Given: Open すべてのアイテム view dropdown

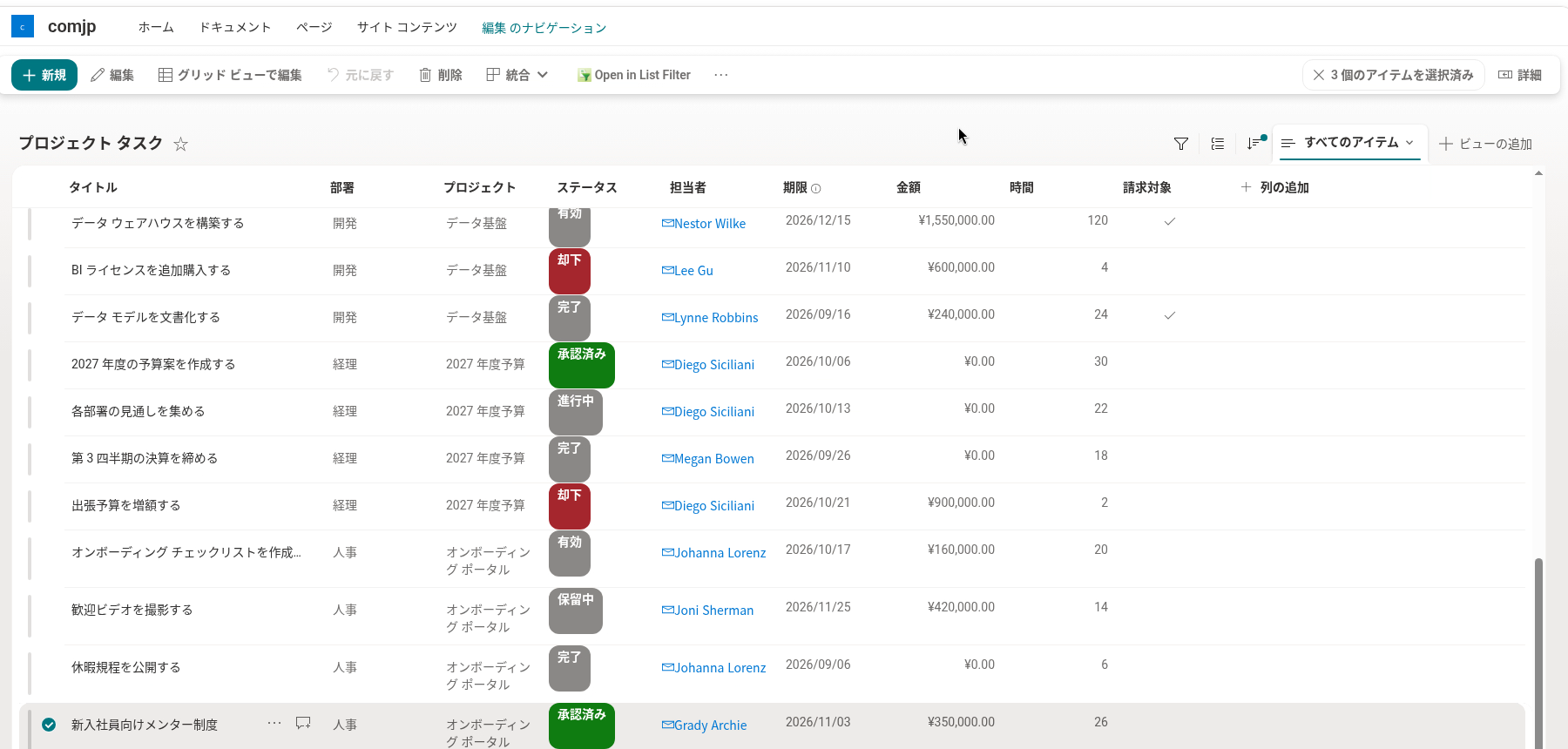Looking at the screenshot, I should [x=1350, y=143].
